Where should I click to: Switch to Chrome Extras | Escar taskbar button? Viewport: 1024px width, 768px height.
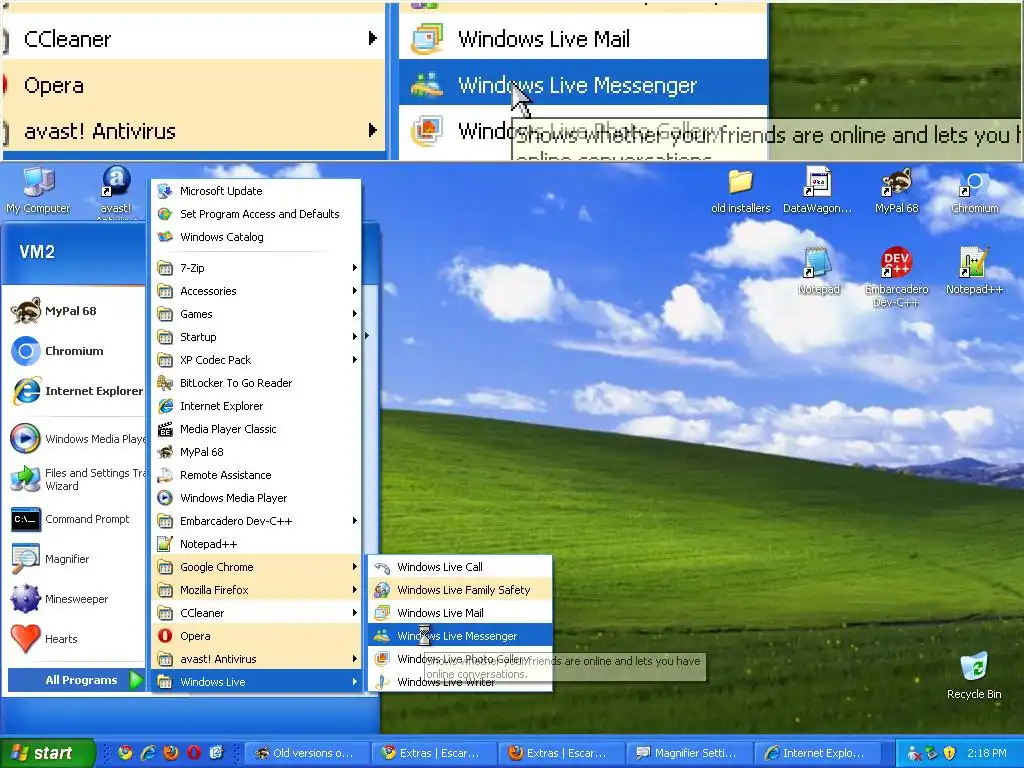434,753
